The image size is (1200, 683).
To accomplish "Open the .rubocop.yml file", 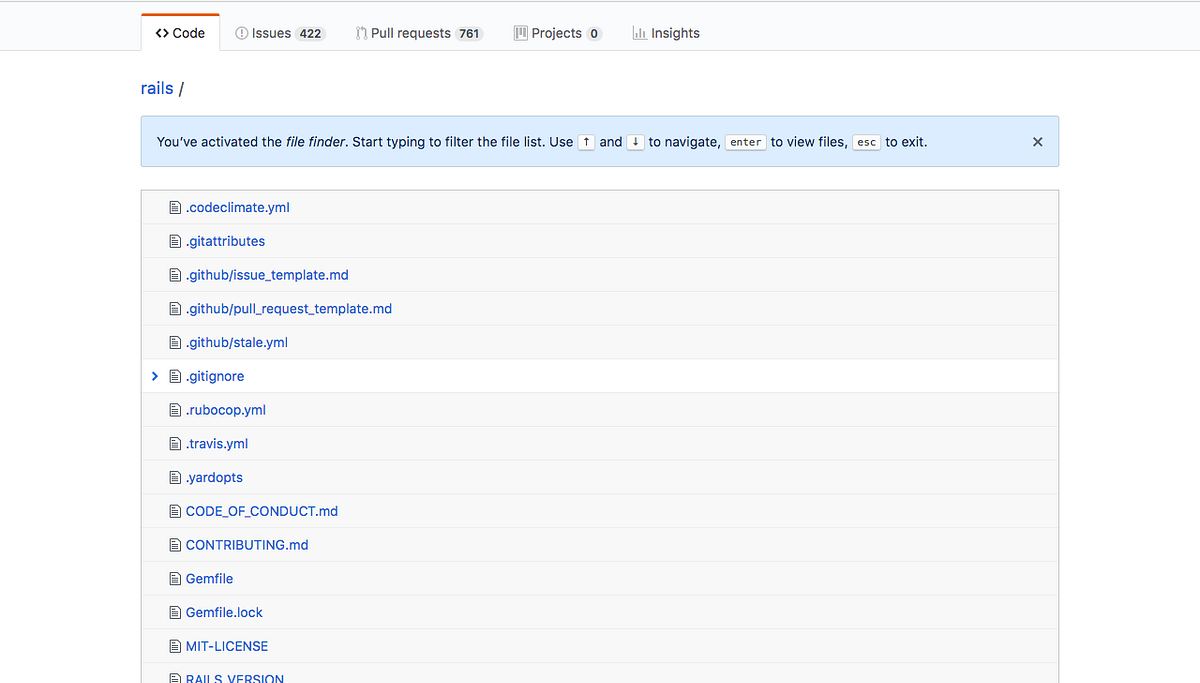I will 226,409.
